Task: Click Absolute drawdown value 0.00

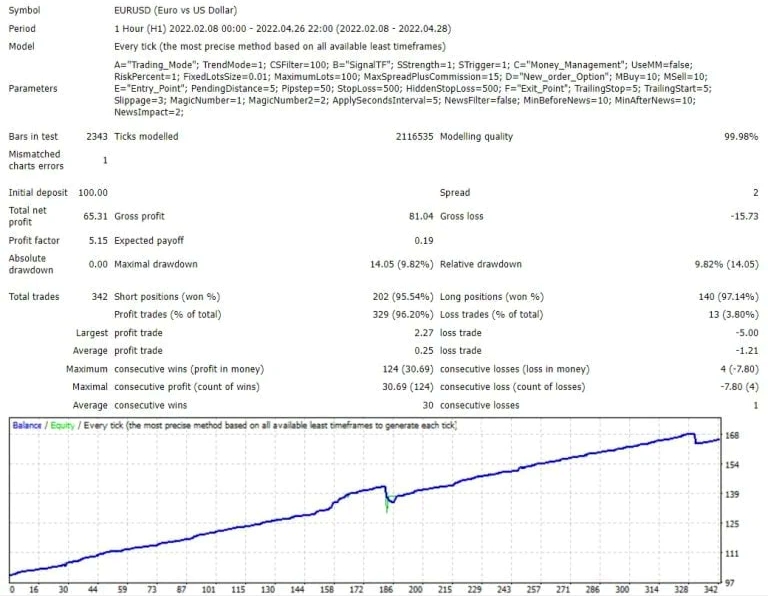Action: (98, 264)
